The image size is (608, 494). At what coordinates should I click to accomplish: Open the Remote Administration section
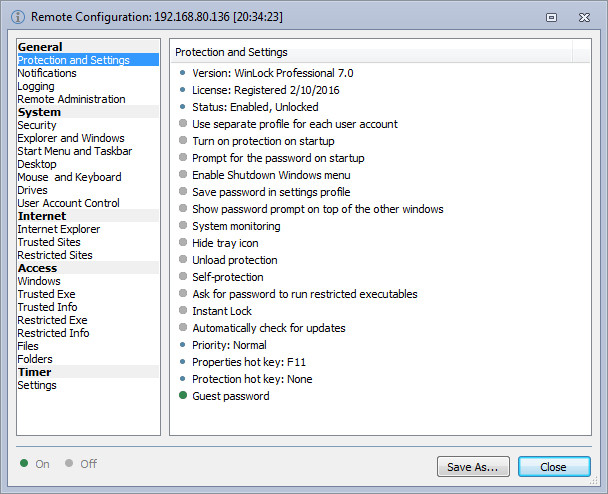pyautogui.click(x=71, y=99)
